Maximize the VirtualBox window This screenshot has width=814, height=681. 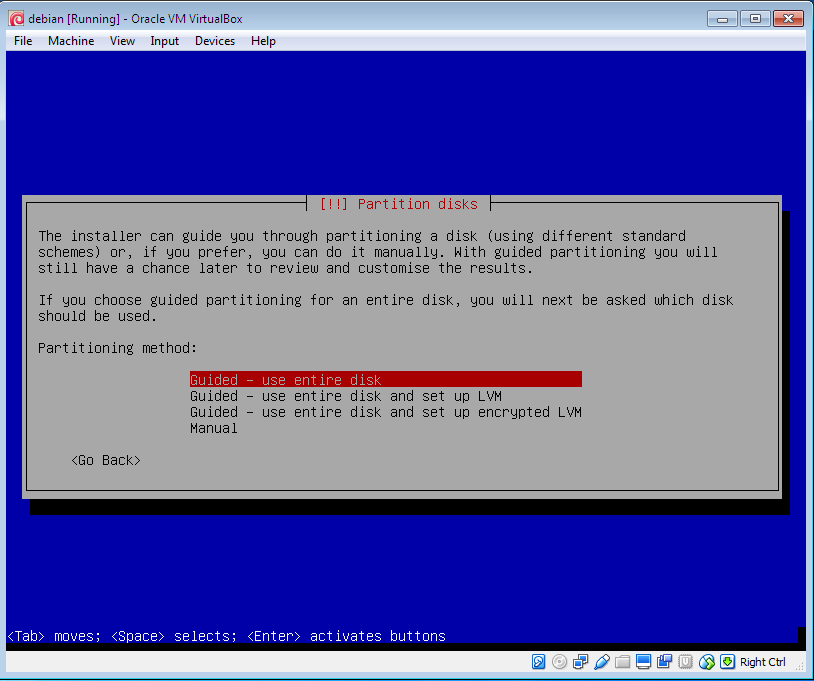pos(755,19)
